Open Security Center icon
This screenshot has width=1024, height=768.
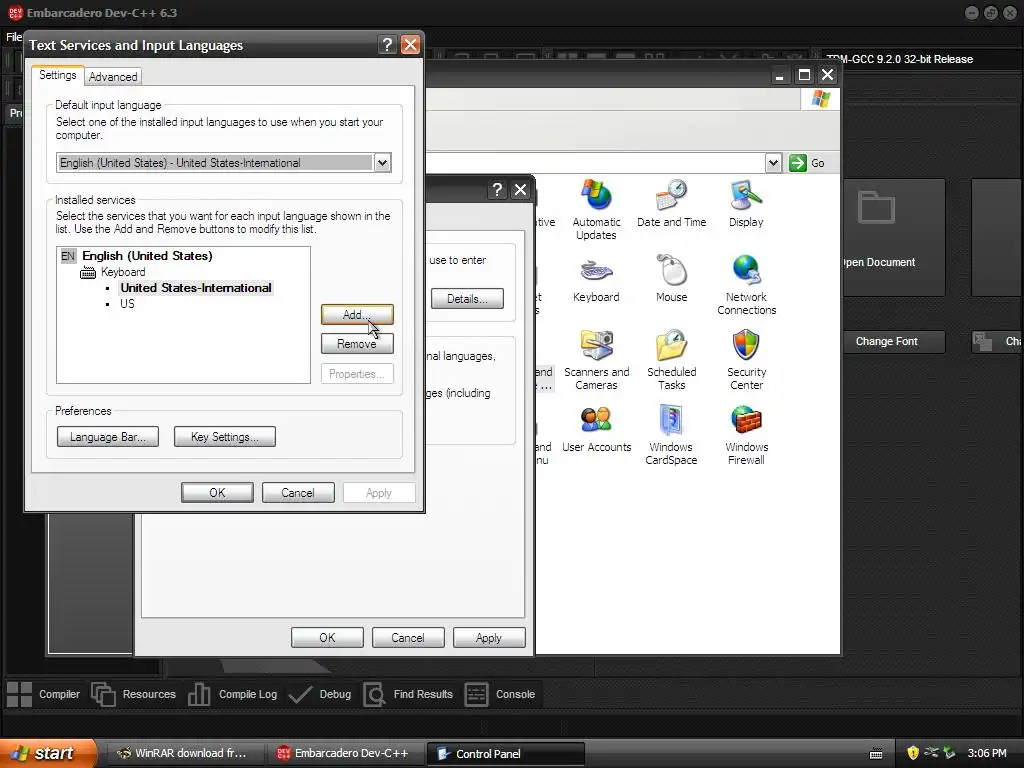(746, 360)
